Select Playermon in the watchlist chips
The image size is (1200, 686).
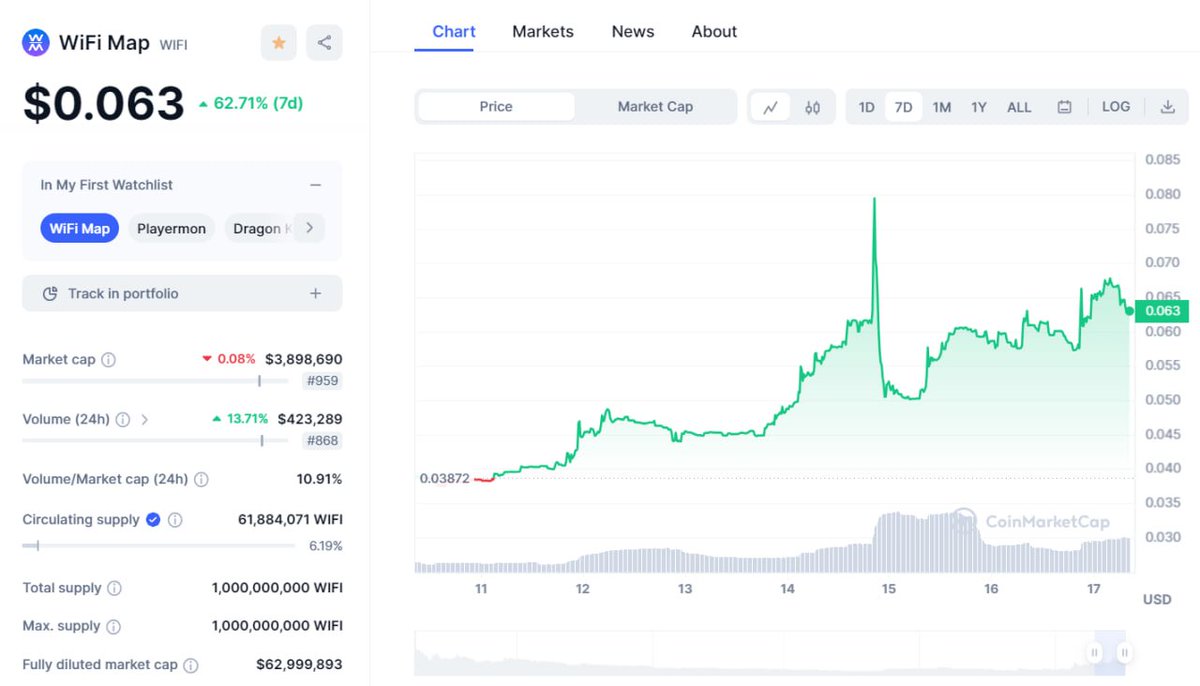coord(171,228)
